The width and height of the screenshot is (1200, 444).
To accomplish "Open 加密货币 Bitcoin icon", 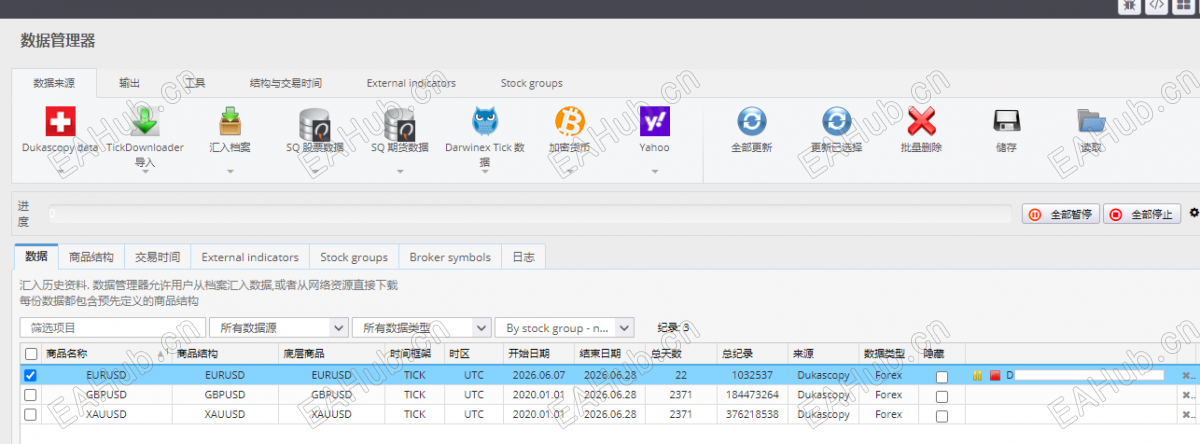I will pyautogui.click(x=570, y=122).
